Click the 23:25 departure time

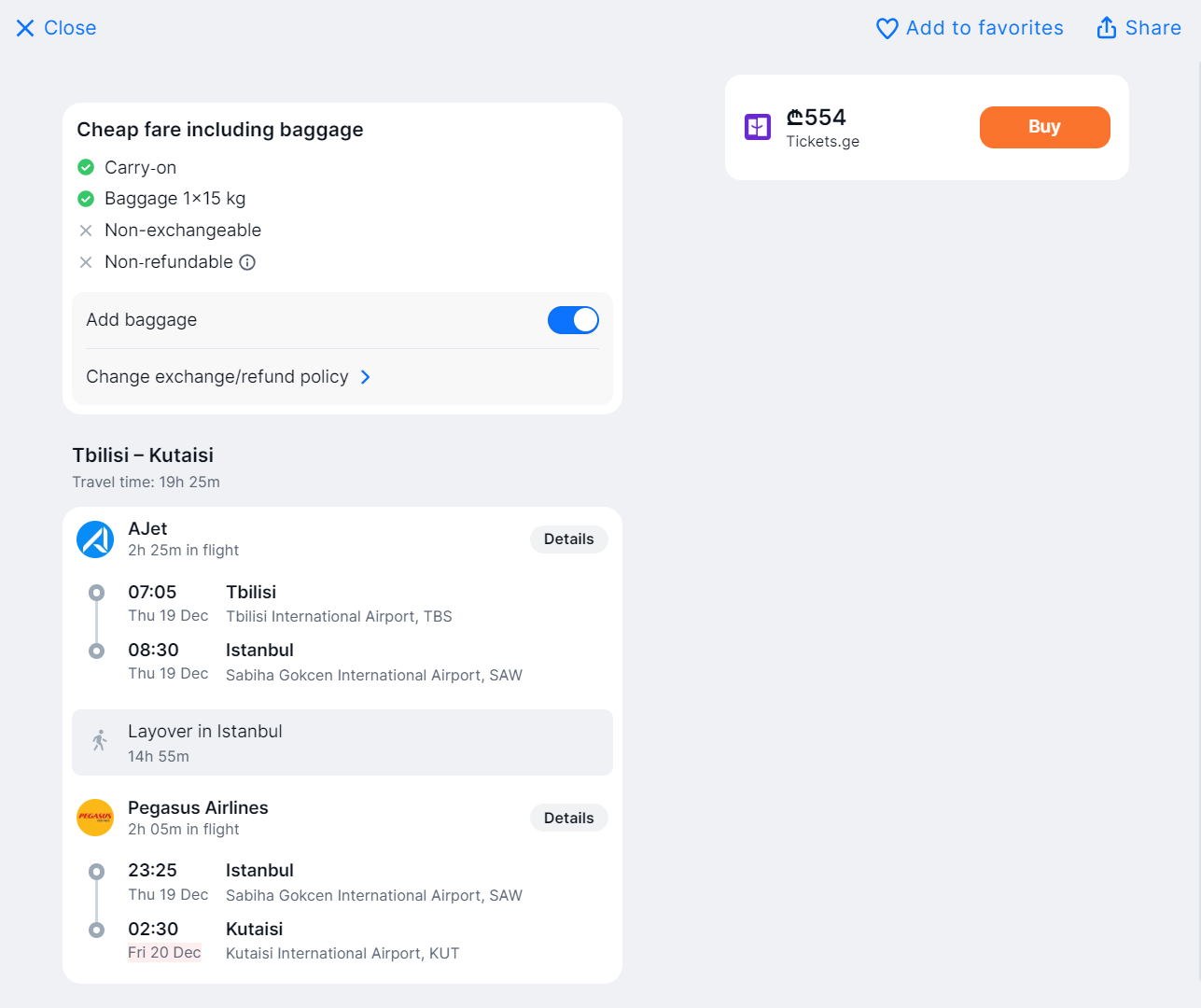click(x=152, y=871)
